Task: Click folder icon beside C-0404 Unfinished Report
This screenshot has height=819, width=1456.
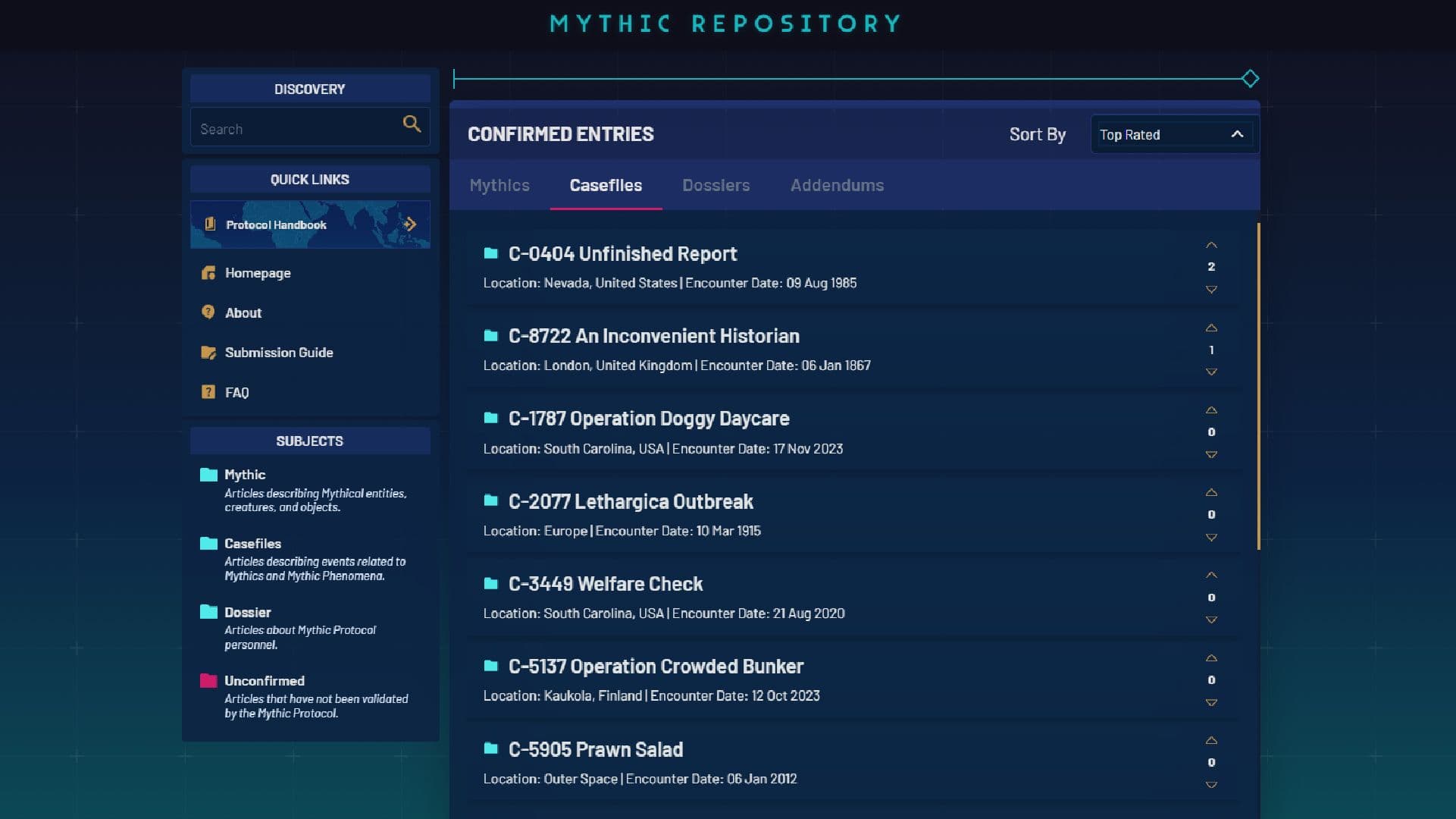Action: click(x=491, y=253)
